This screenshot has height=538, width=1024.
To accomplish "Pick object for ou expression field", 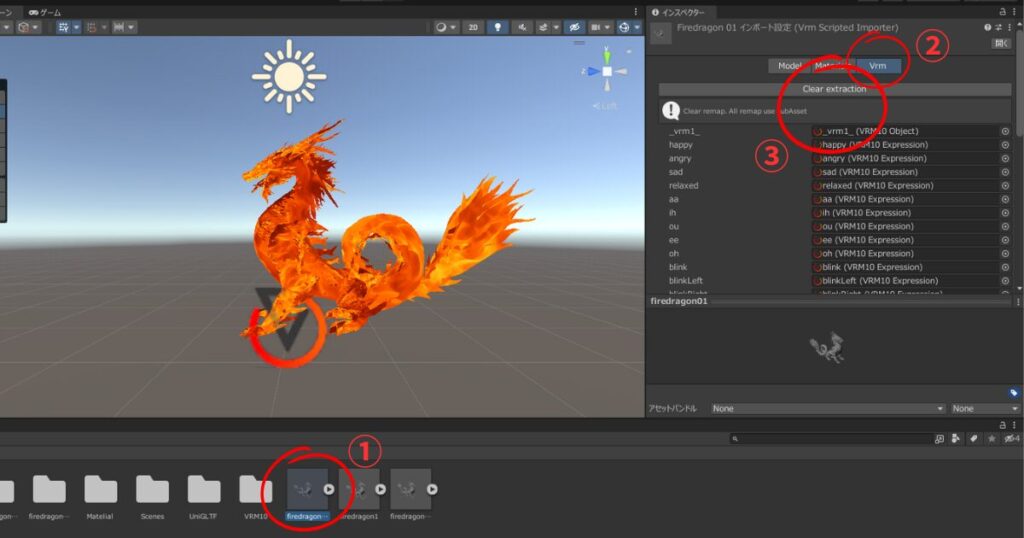I will [x=1005, y=227].
